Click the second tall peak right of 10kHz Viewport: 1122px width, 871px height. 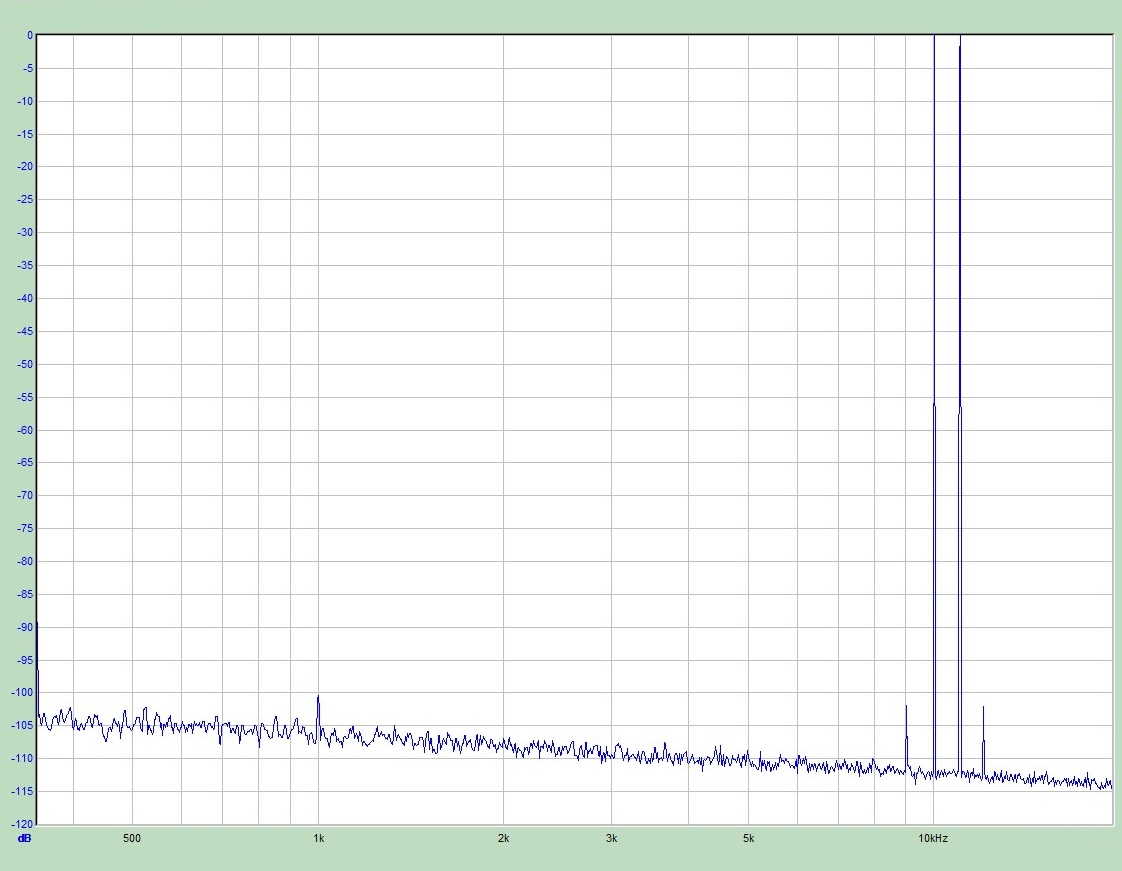coord(960,404)
